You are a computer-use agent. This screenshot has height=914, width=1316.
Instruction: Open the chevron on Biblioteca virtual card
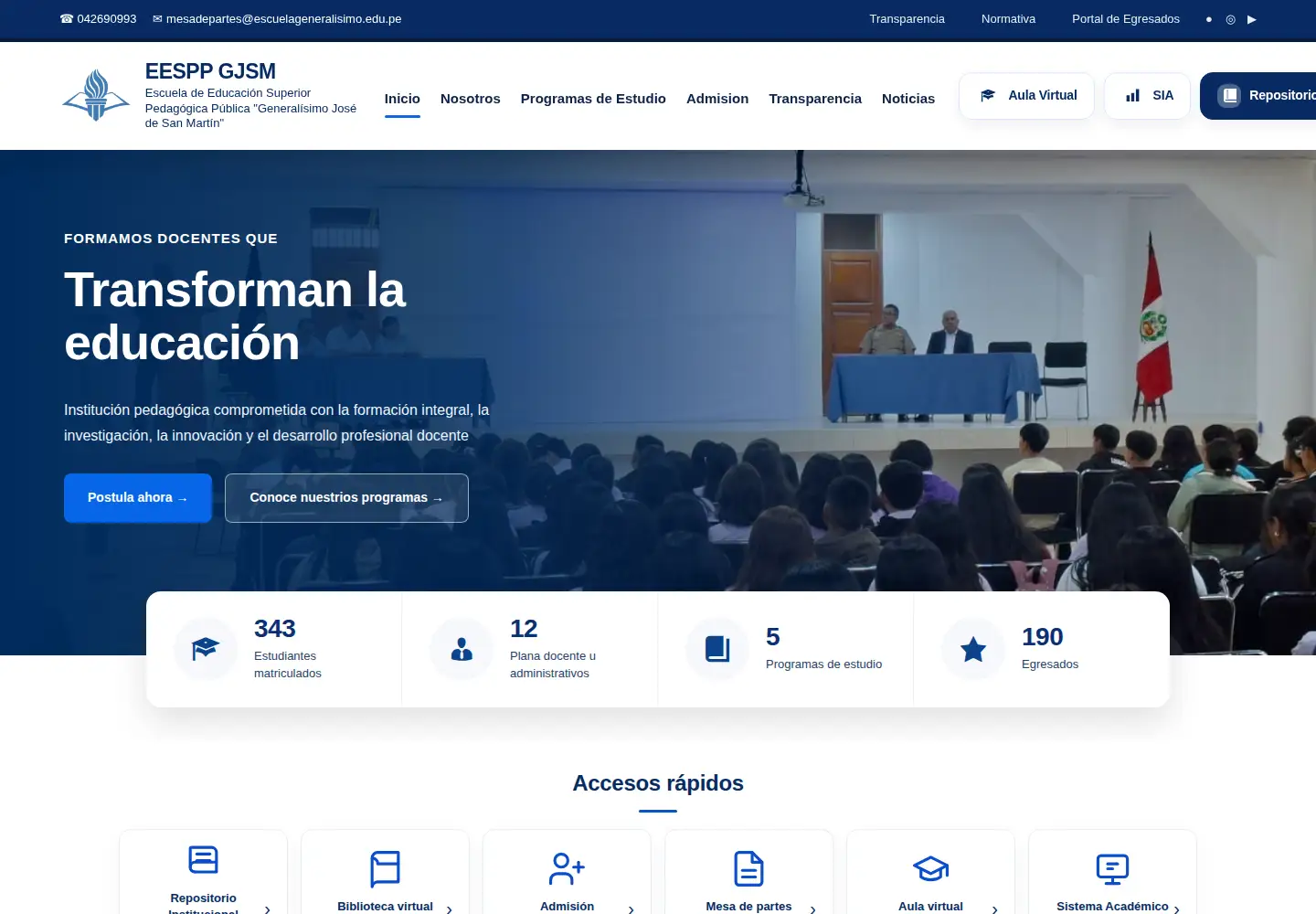coord(449,909)
